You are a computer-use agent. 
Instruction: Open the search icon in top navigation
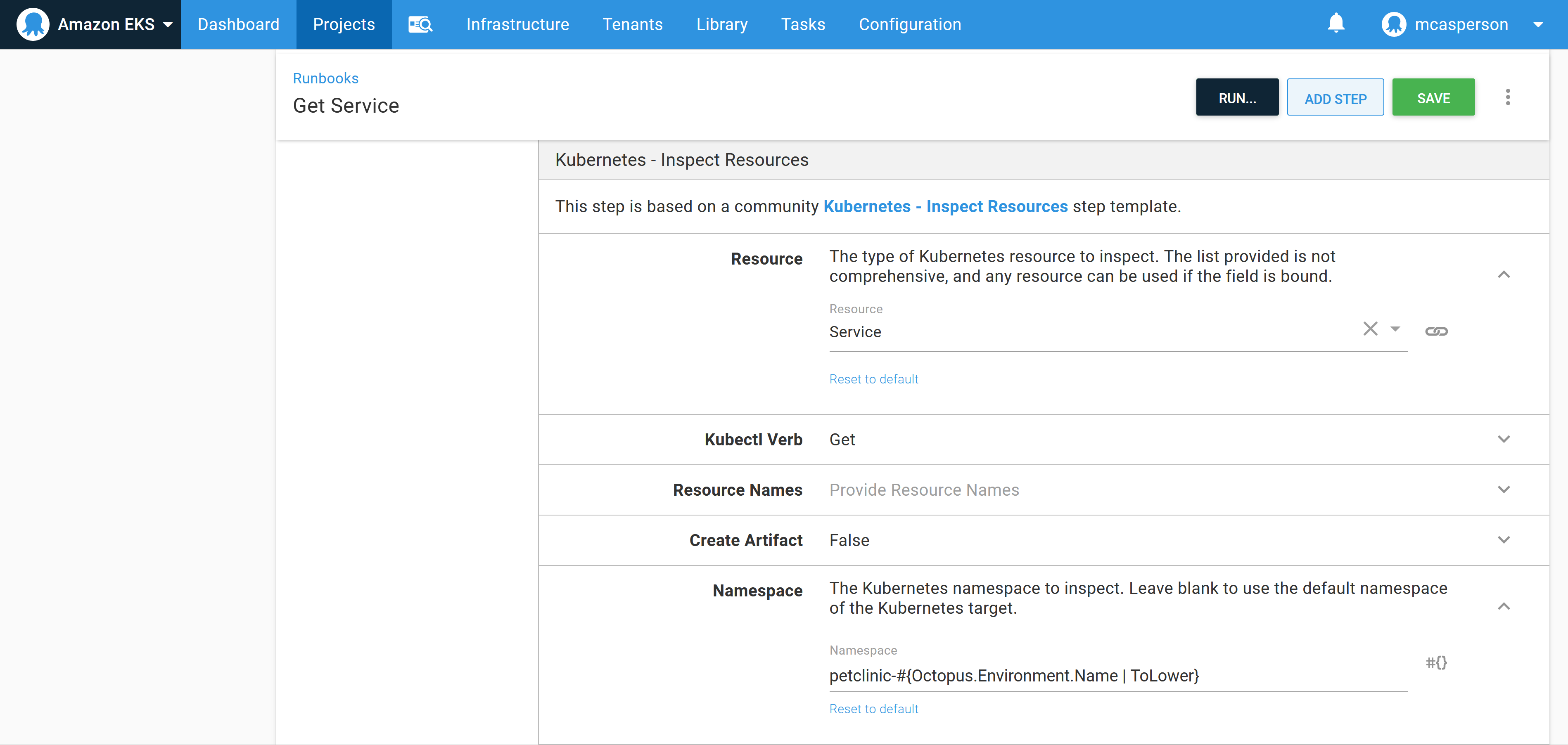point(420,24)
